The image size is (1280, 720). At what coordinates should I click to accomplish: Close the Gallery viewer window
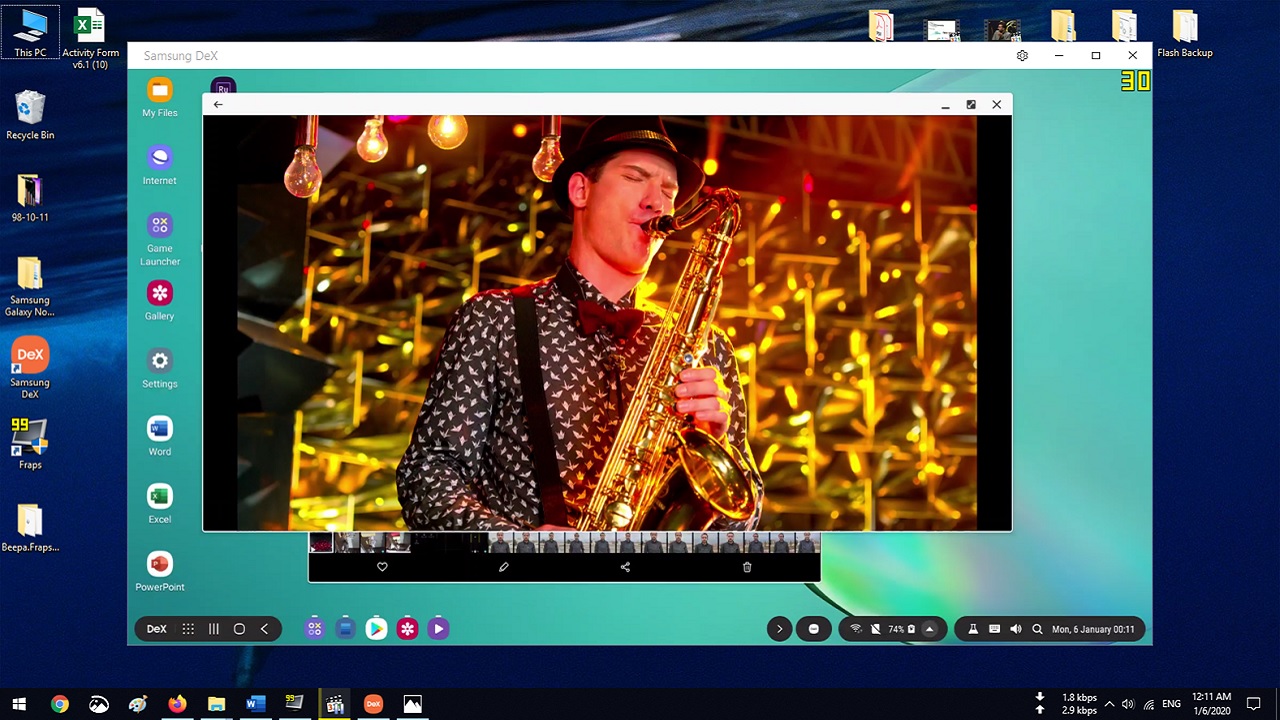pyautogui.click(x=997, y=104)
